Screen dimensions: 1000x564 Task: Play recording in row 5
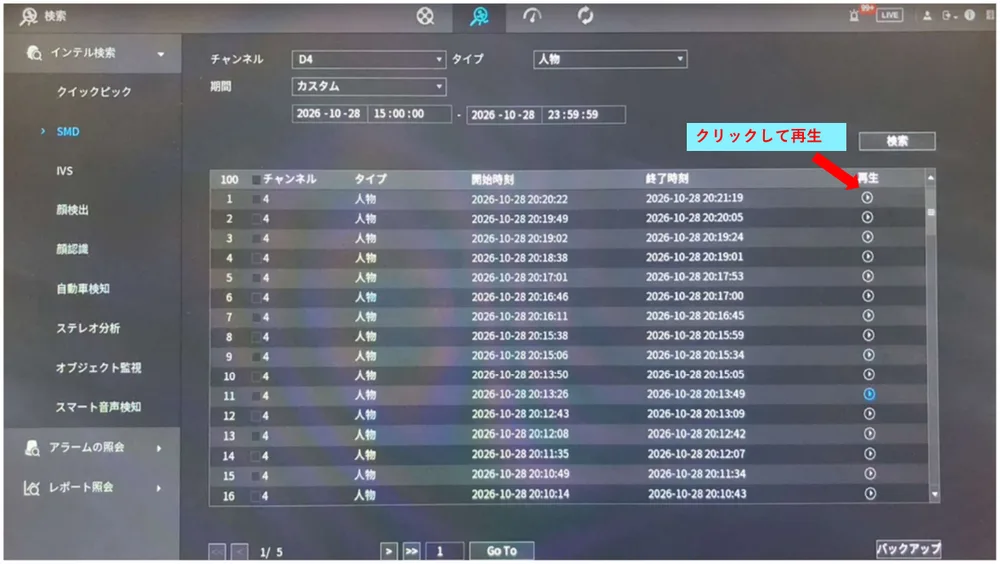tap(868, 276)
